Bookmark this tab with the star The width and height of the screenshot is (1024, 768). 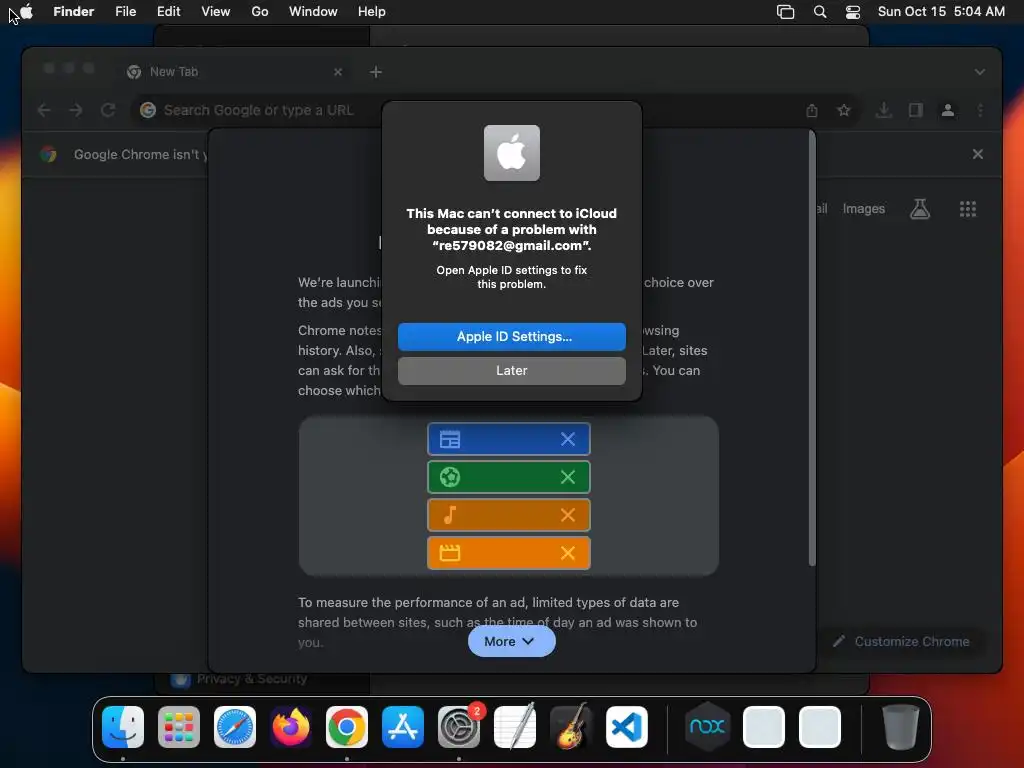tap(844, 110)
